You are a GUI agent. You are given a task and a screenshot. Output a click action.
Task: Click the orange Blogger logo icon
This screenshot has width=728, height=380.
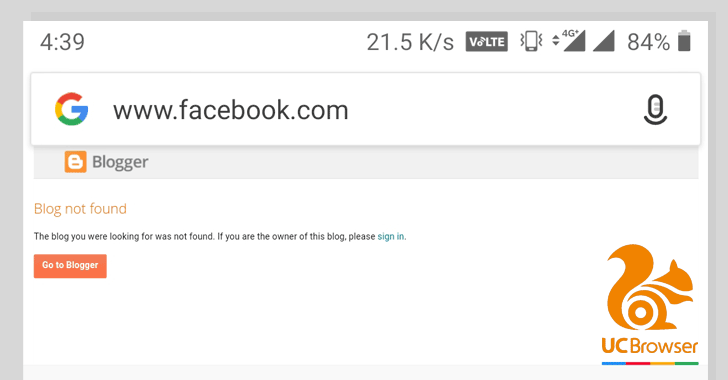pos(75,162)
